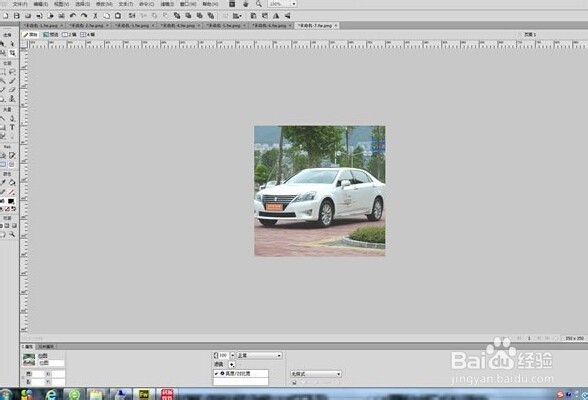588x400 pixels.
Task: Close the active 未命名-7.fw.png tab
Action: click(336, 25)
